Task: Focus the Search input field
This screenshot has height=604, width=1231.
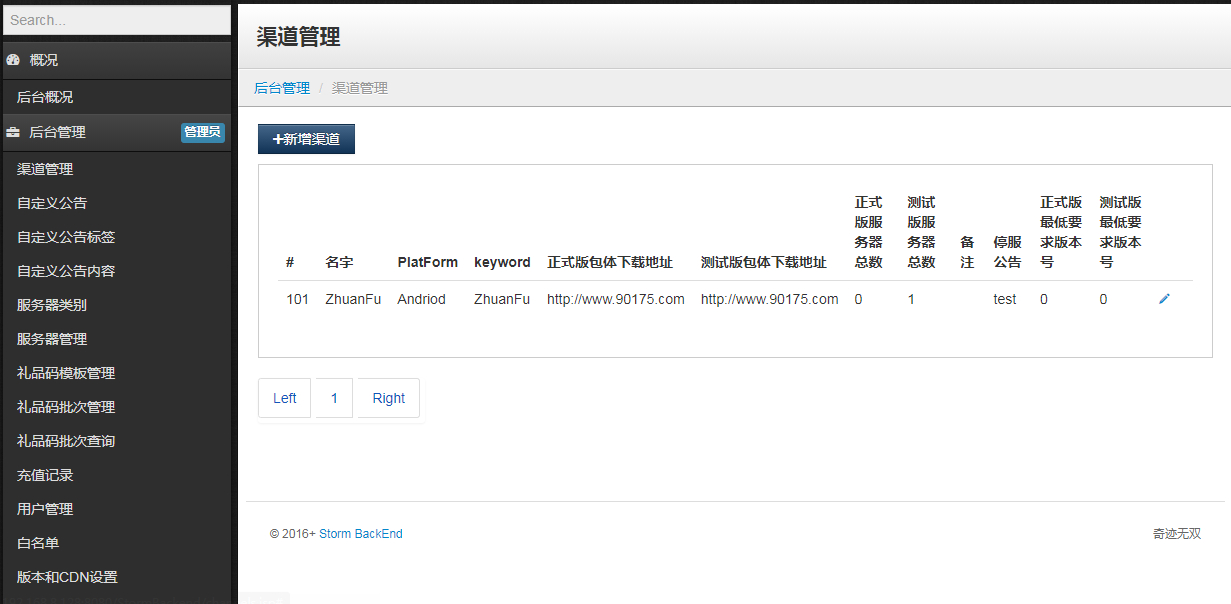Action: 116,20
